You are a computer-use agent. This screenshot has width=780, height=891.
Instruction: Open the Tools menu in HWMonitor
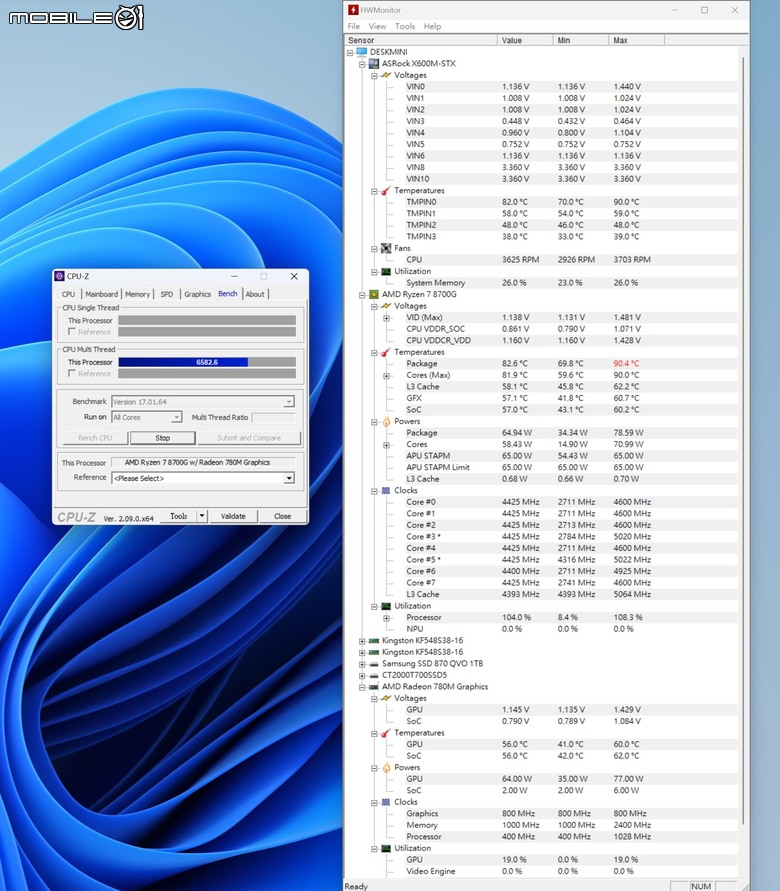tap(405, 26)
